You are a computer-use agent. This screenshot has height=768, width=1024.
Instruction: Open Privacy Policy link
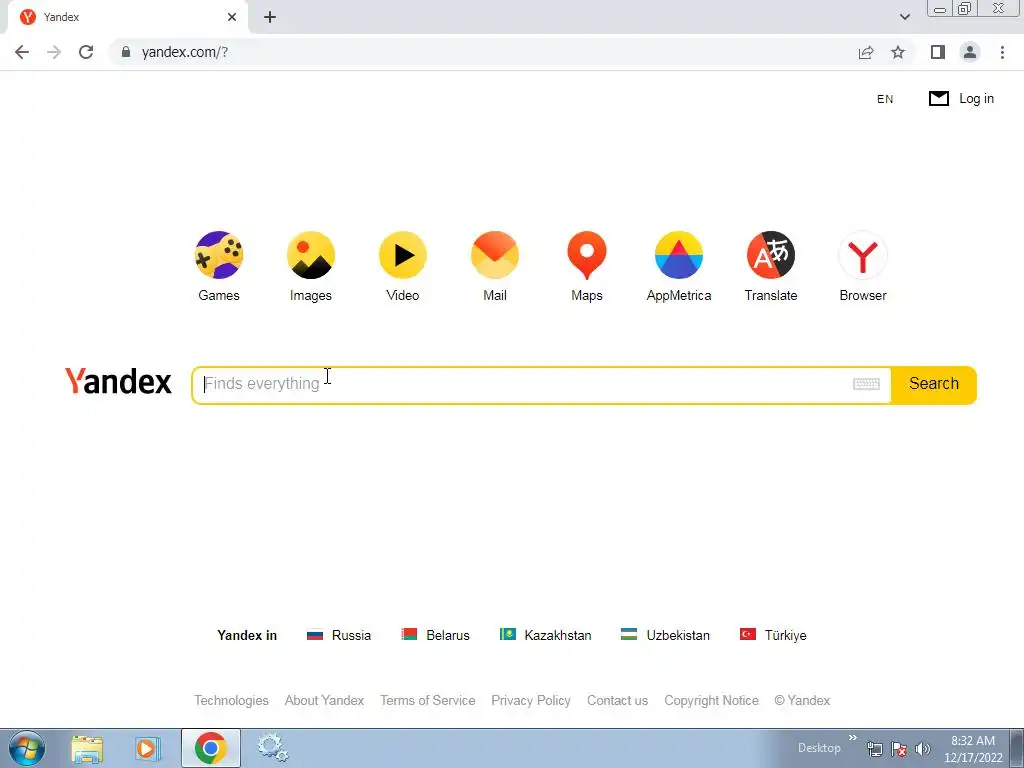(531, 700)
